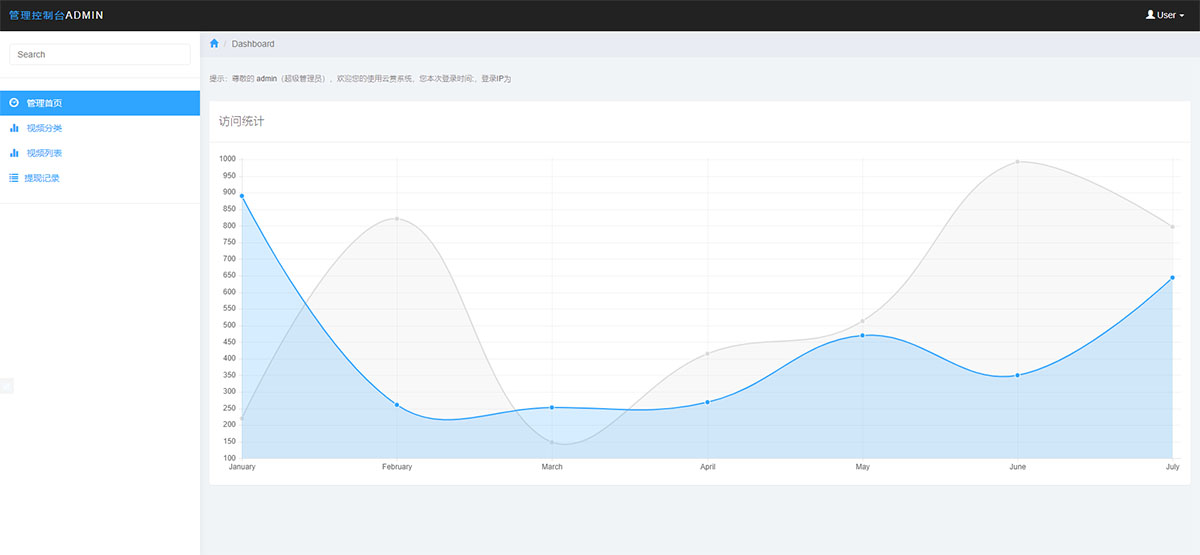1200x555 pixels.
Task: Click the gray data point for March
Action: 552,442
